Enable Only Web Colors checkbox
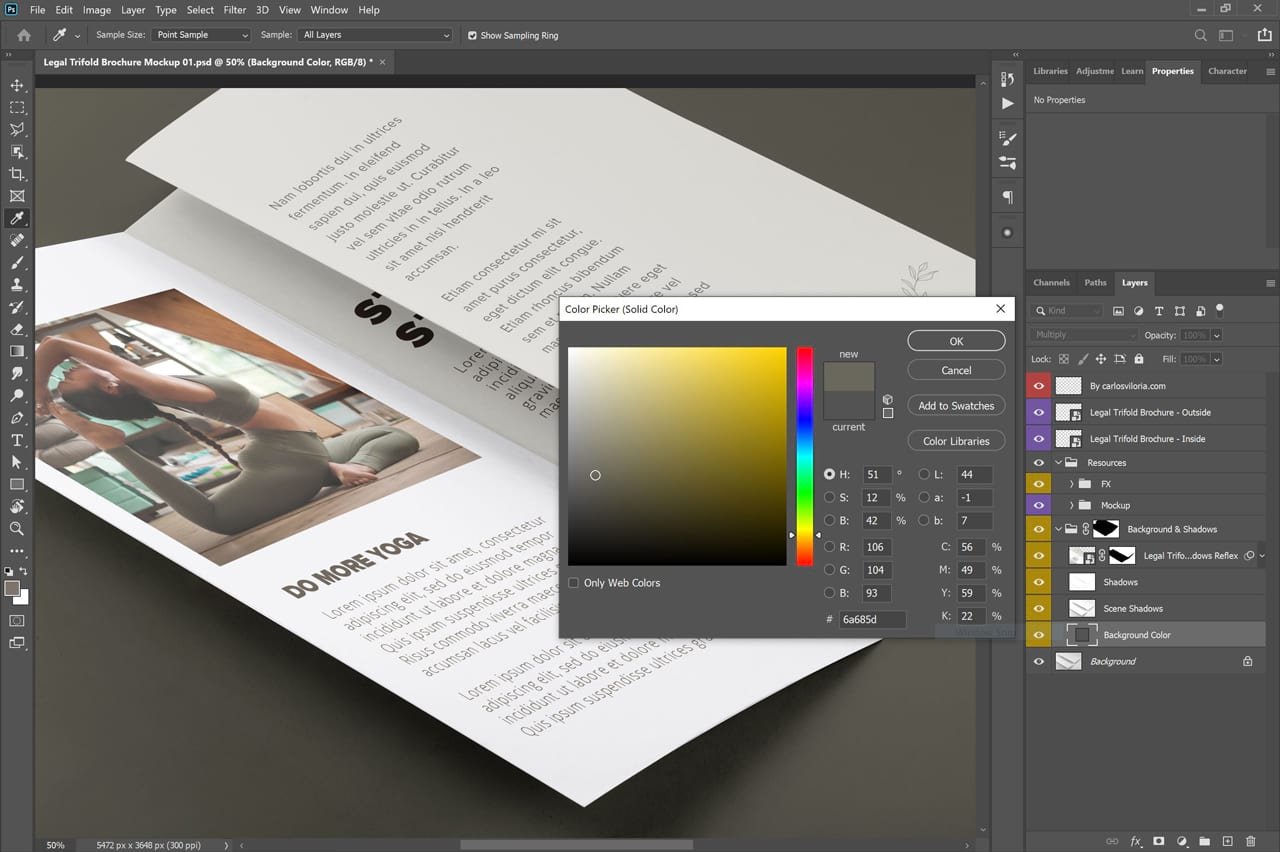The height and width of the screenshot is (852, 1280). pos(574,583)
